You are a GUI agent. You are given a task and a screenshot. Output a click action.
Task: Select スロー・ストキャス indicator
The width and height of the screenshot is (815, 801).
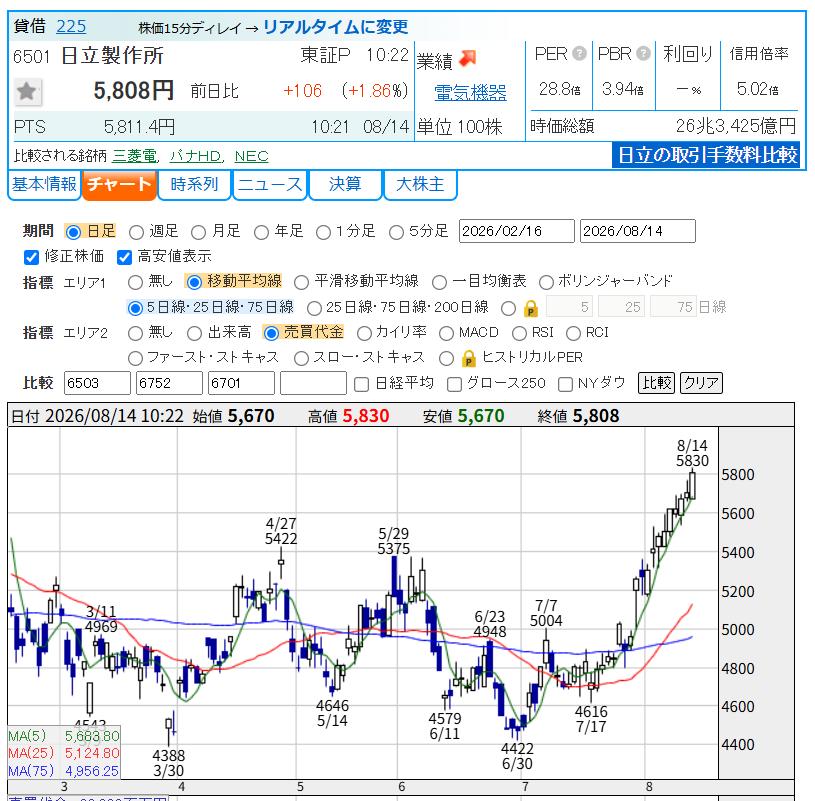301,358
